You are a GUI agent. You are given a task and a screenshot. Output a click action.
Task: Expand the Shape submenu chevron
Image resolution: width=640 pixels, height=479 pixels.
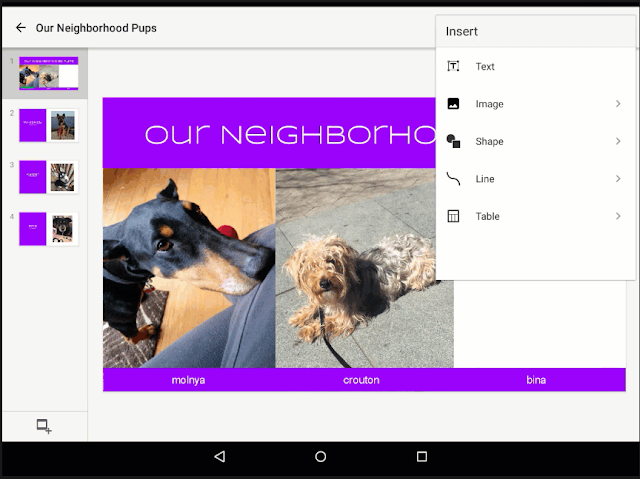(x=618, y=141)
